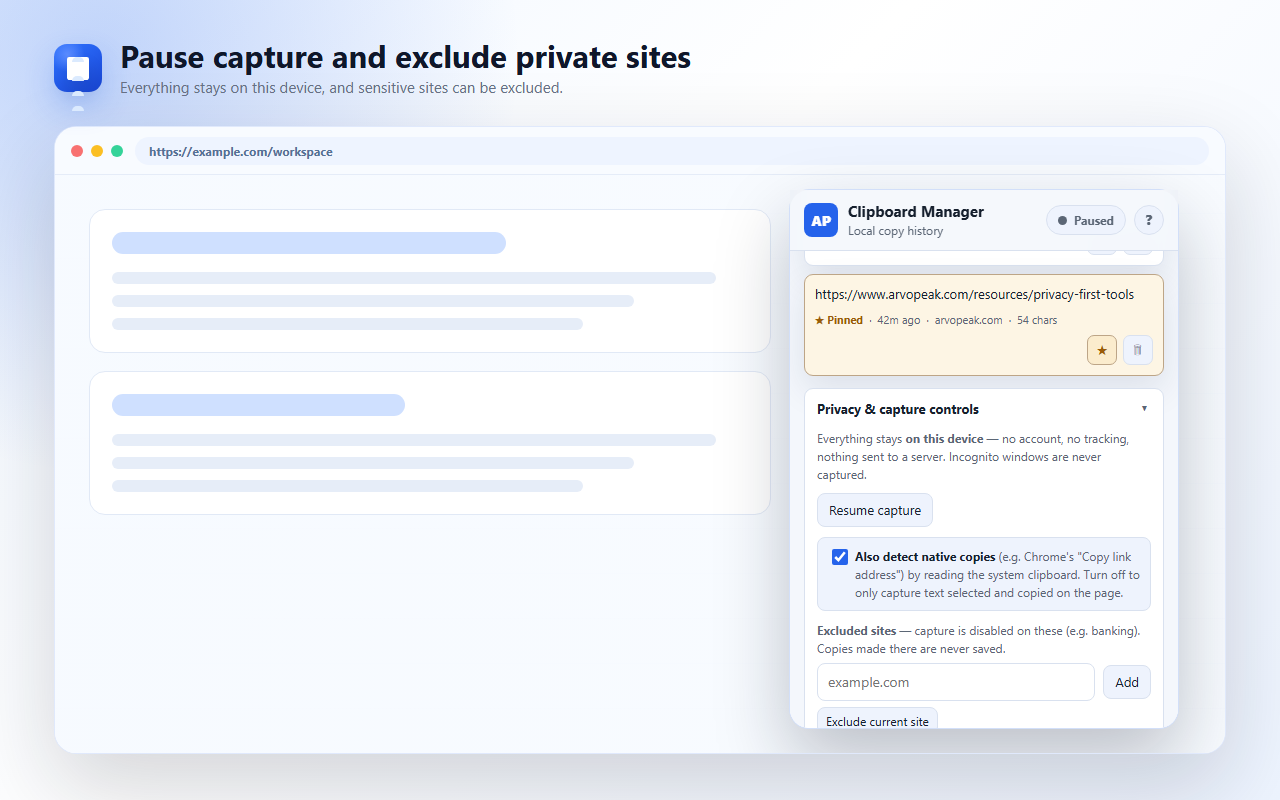Click the yellow window minimize dot
Viewport: 1280px width, 800px height.
click(x=97, y=151)
